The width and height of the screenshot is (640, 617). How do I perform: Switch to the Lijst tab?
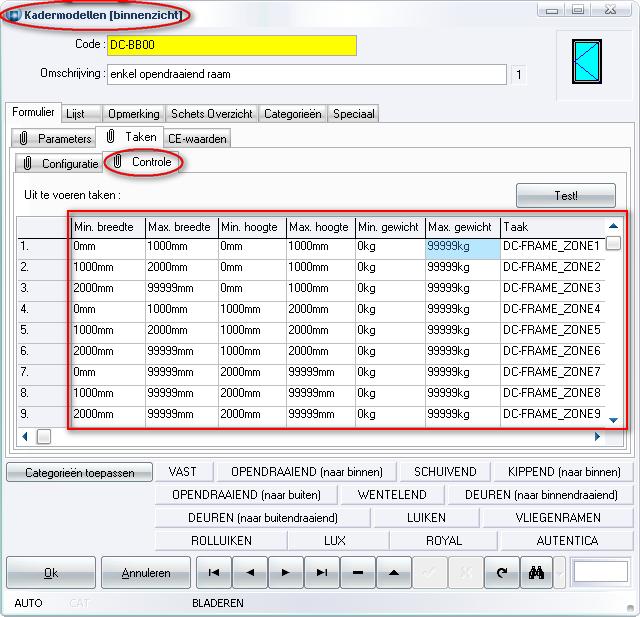point(80,114)
